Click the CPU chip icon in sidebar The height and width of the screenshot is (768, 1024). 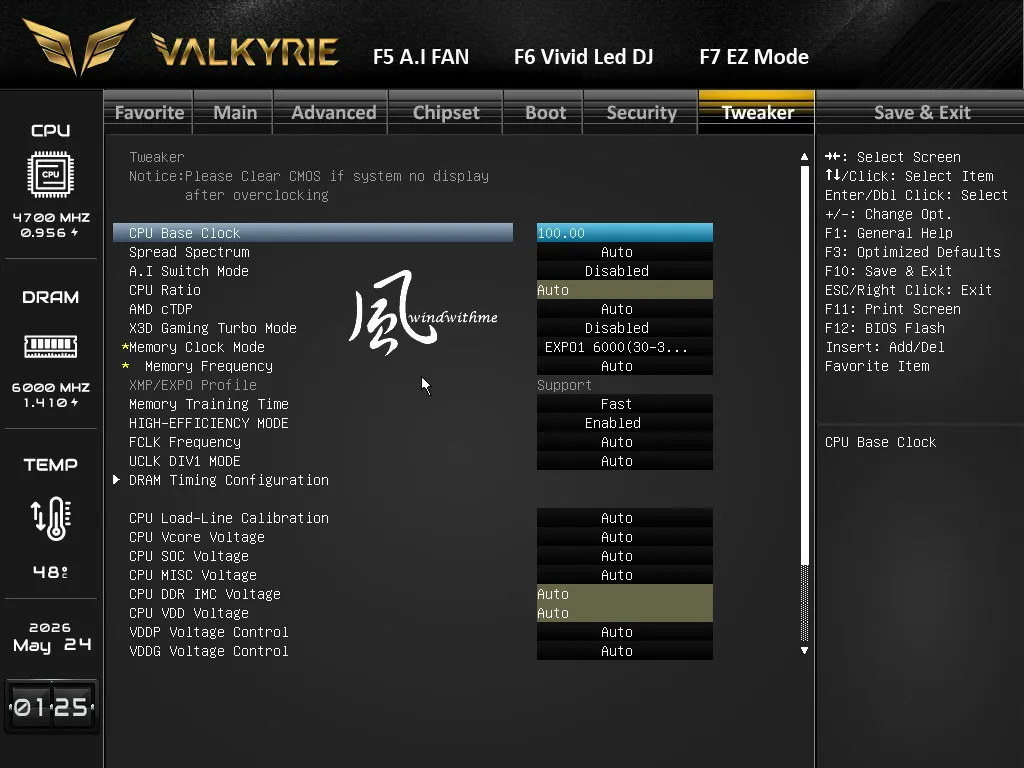tap(50, 174)
